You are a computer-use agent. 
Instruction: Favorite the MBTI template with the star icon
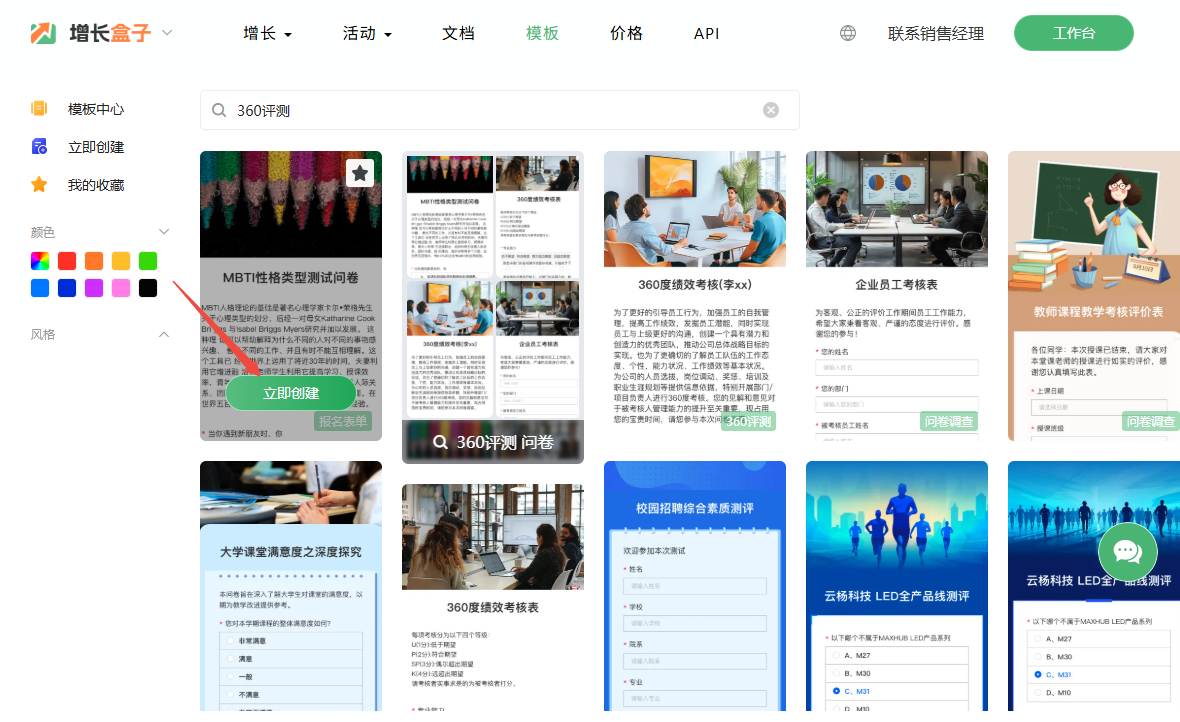tap(360, 173)
